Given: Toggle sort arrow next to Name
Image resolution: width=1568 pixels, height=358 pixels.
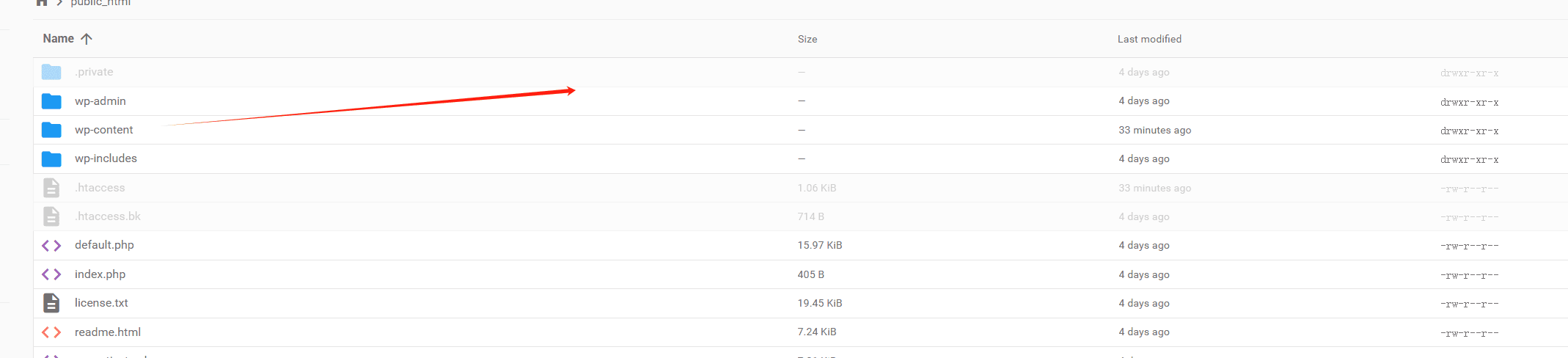Looking at the screenshot, I should click(87, 39).
